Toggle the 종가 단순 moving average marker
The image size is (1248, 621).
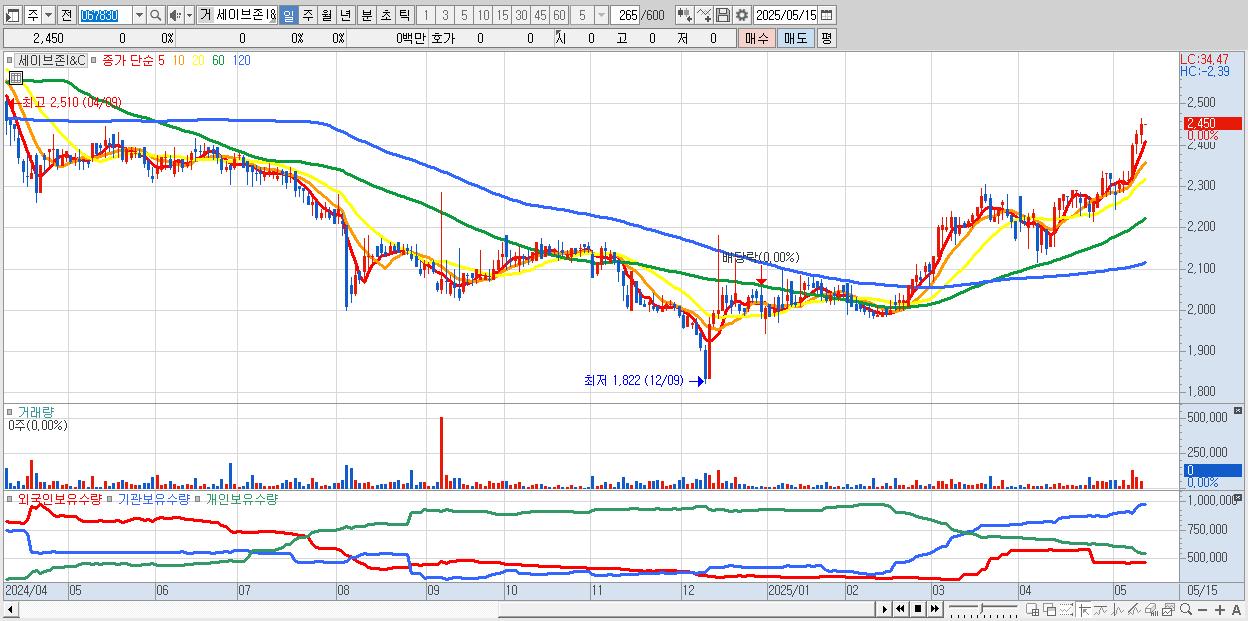95,61
